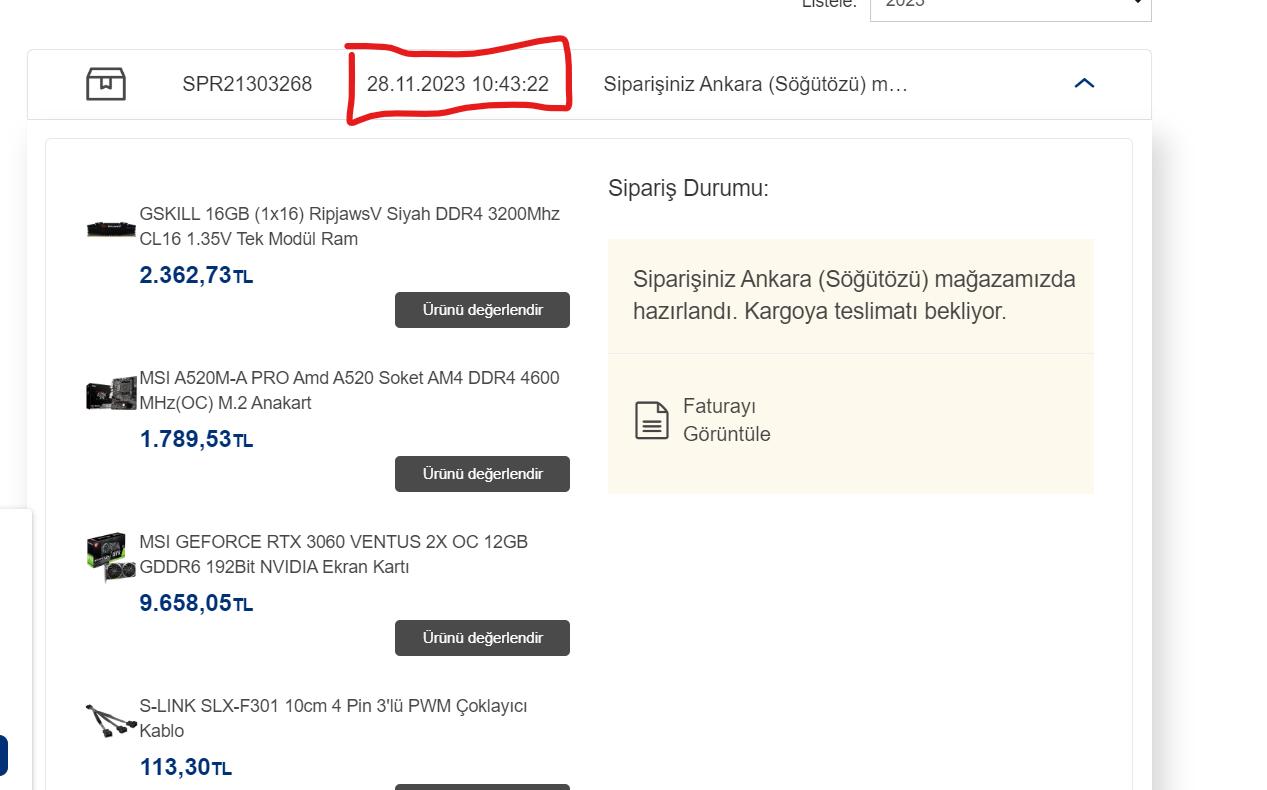The height and width of the screenshot is (790, 1267).
Task: Click the order package icon next to SPR21303268
Action: [106, 84]
